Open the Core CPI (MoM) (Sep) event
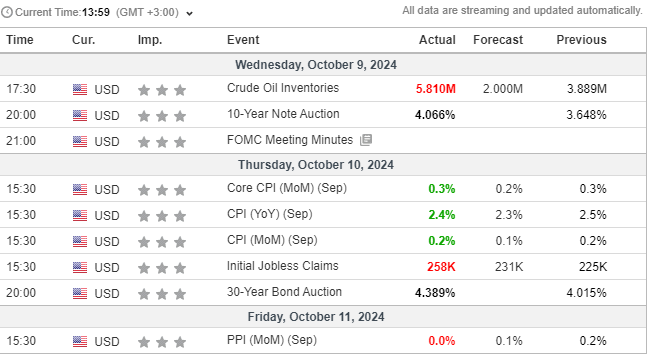This screenshot has height=363, width=651. tap(286, 188)
